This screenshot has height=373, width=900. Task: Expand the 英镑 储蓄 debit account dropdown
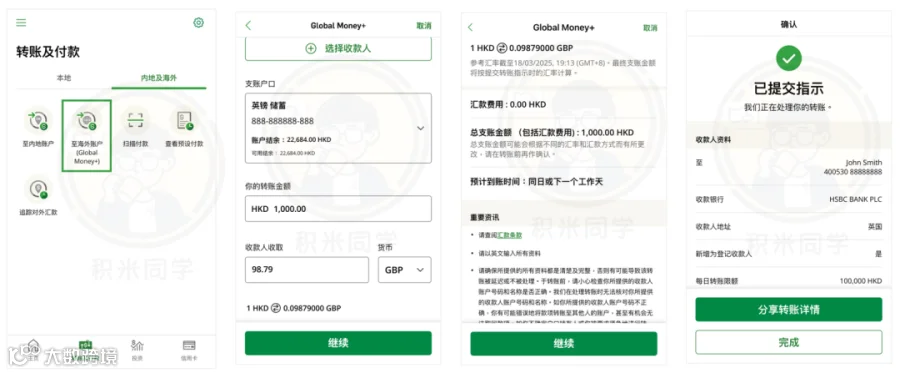(x=338, y=128)
